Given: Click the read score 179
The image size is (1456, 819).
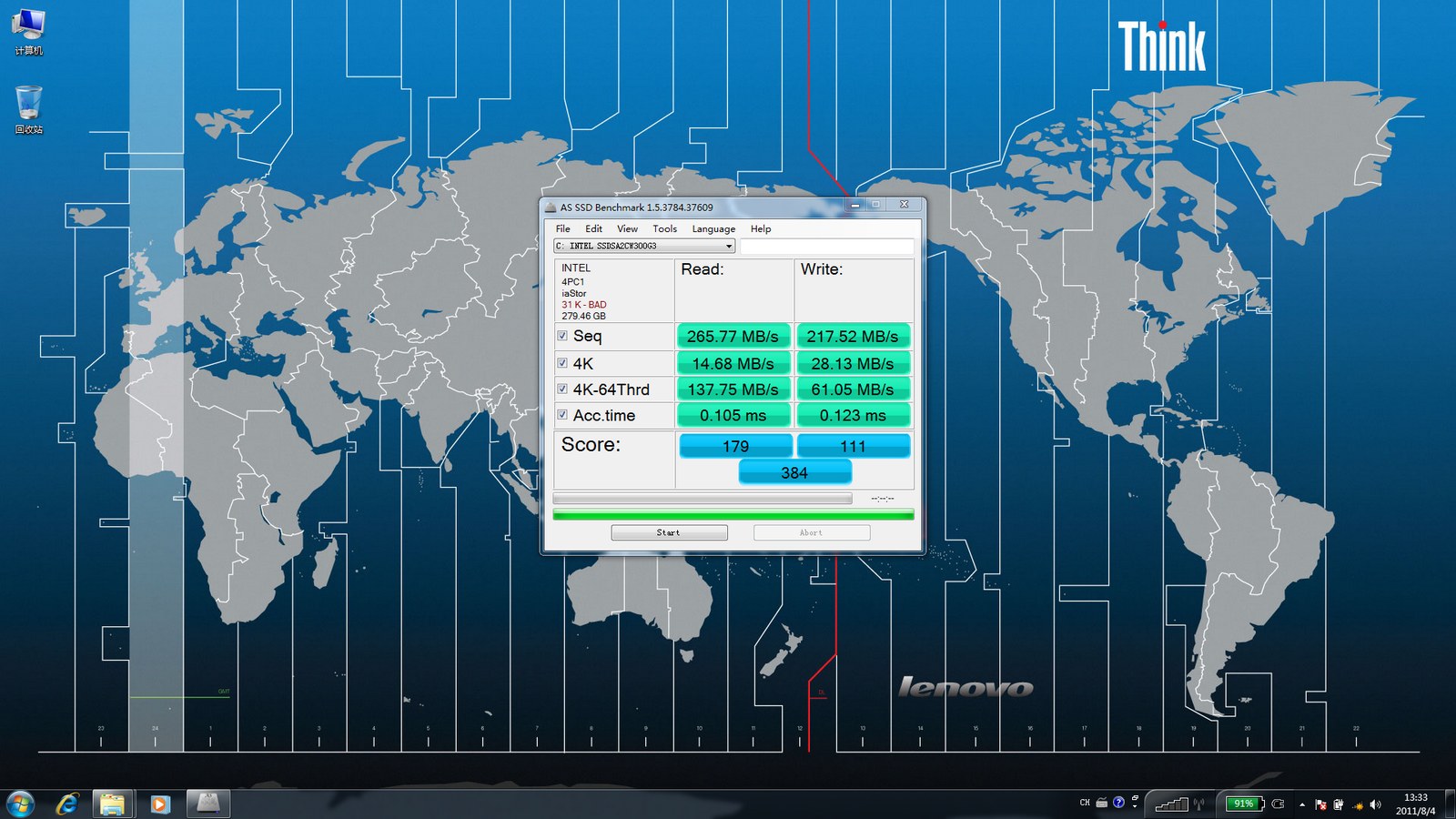Looking at the screenshot, I should tap(735, 446).
